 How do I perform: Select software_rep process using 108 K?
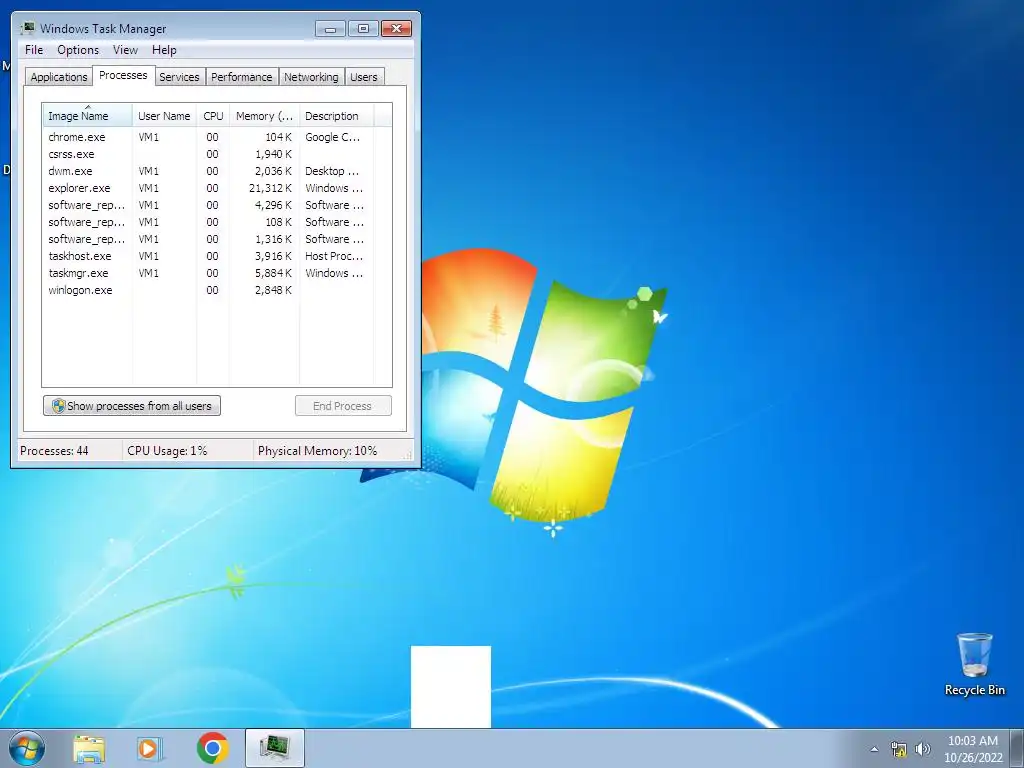pyautogui.click(x=209, y=222)
